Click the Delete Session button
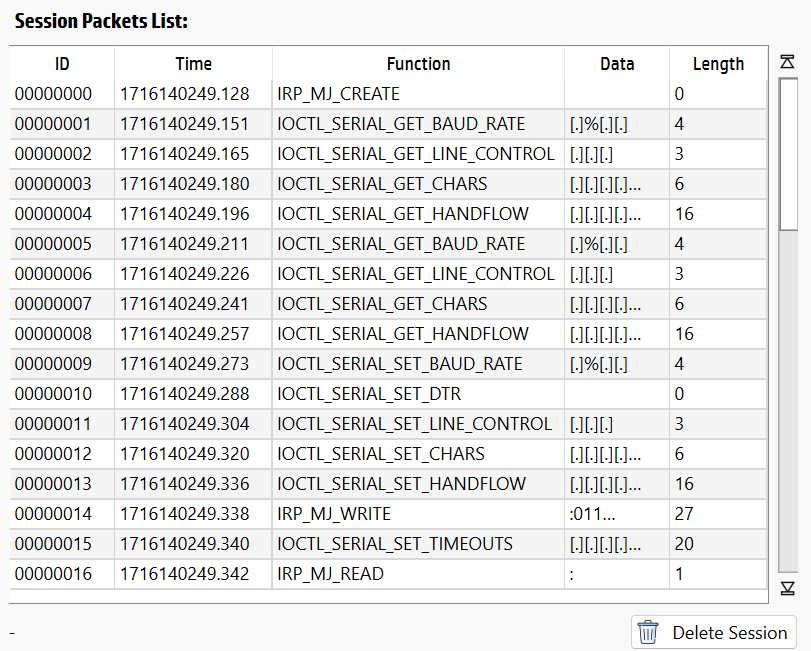 coord(713,632)
